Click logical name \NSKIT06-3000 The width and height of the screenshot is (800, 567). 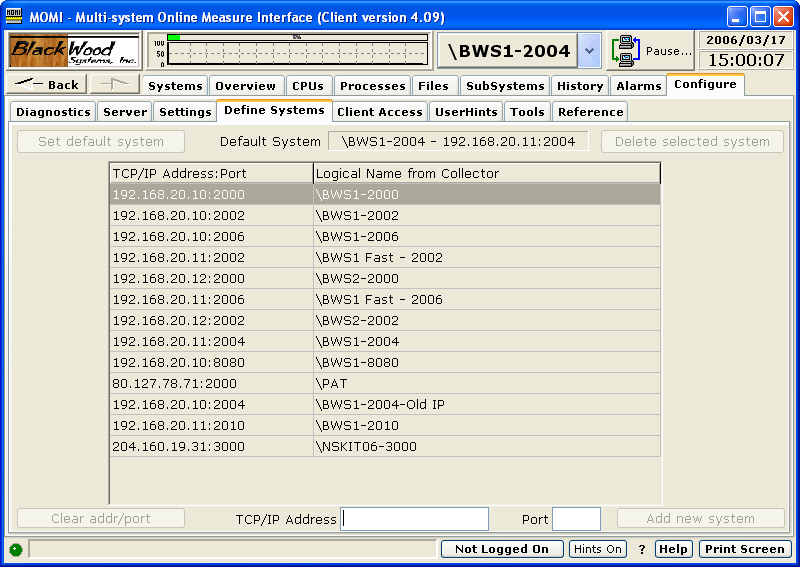(x=366, y=447)
